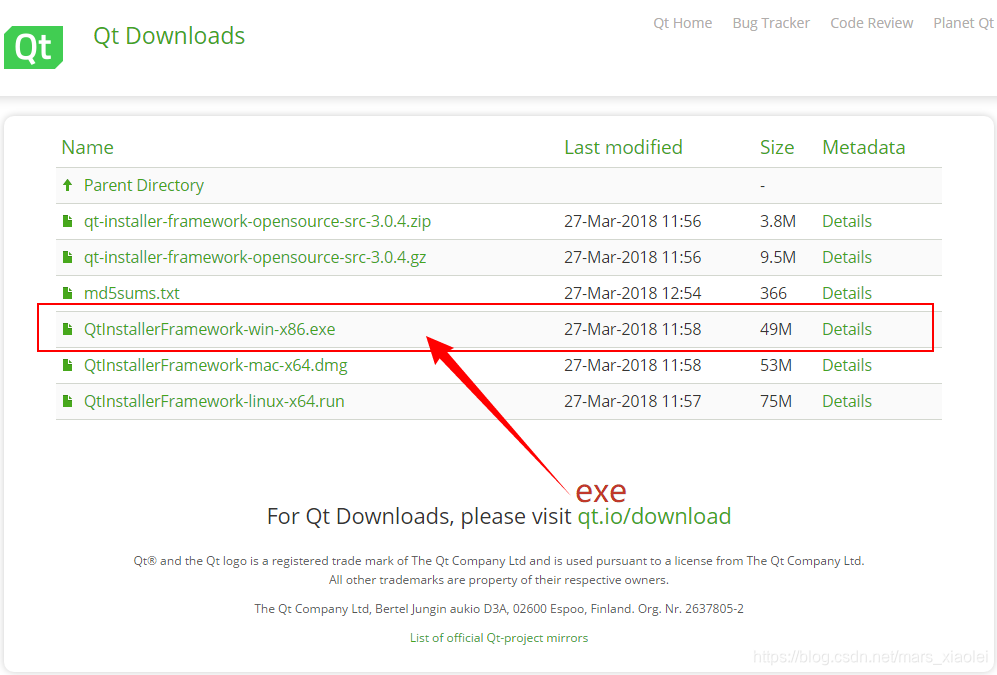Sort by the Name column header

(88, 147)
